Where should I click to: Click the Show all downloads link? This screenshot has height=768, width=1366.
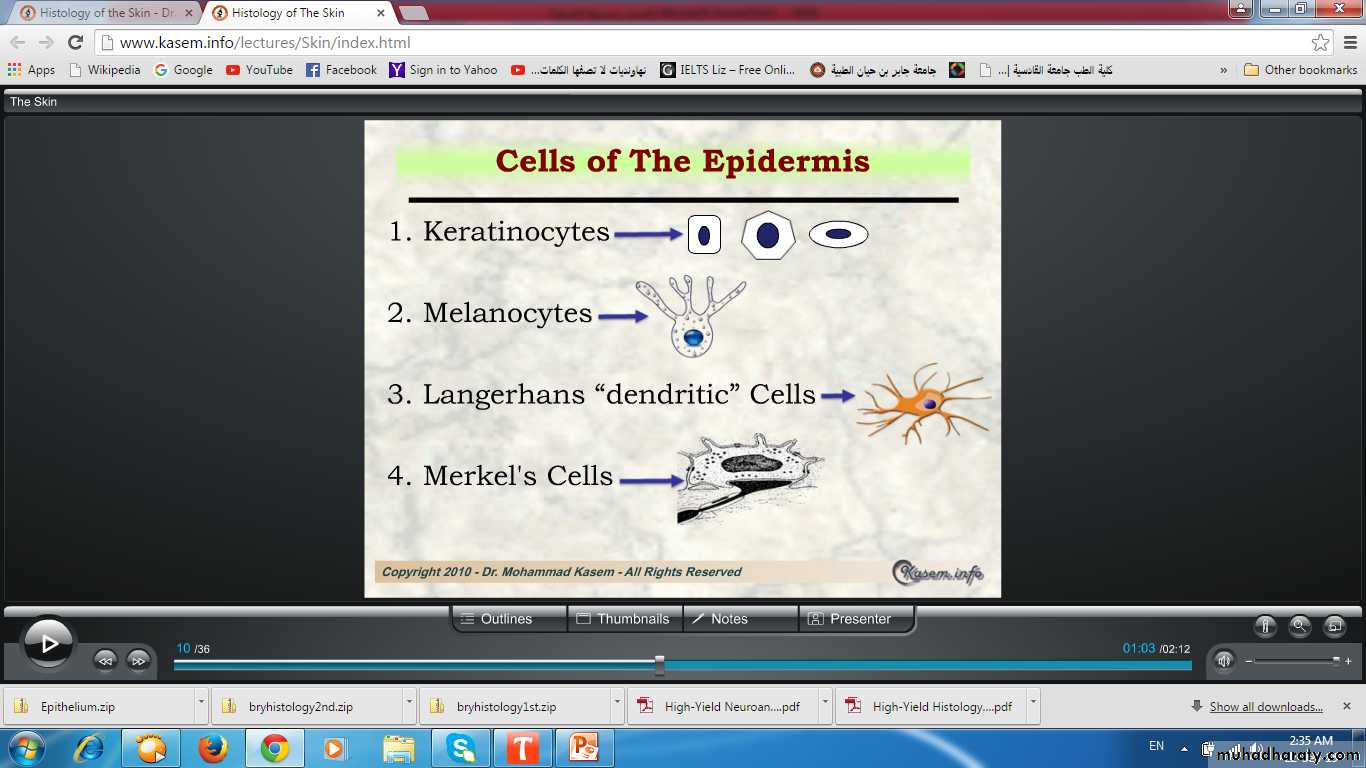point(1265,707)
